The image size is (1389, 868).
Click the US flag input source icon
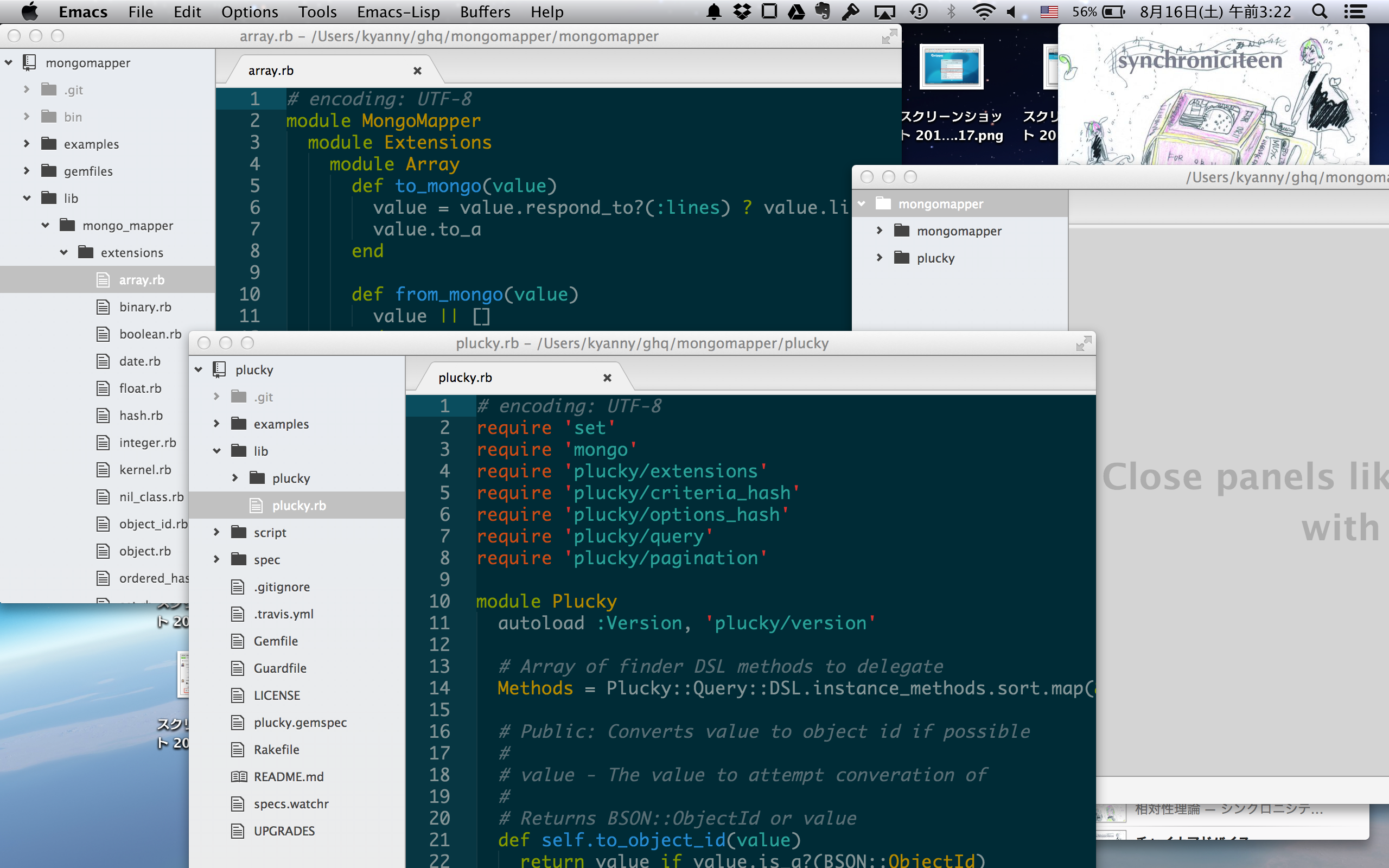pos(1049,11)
